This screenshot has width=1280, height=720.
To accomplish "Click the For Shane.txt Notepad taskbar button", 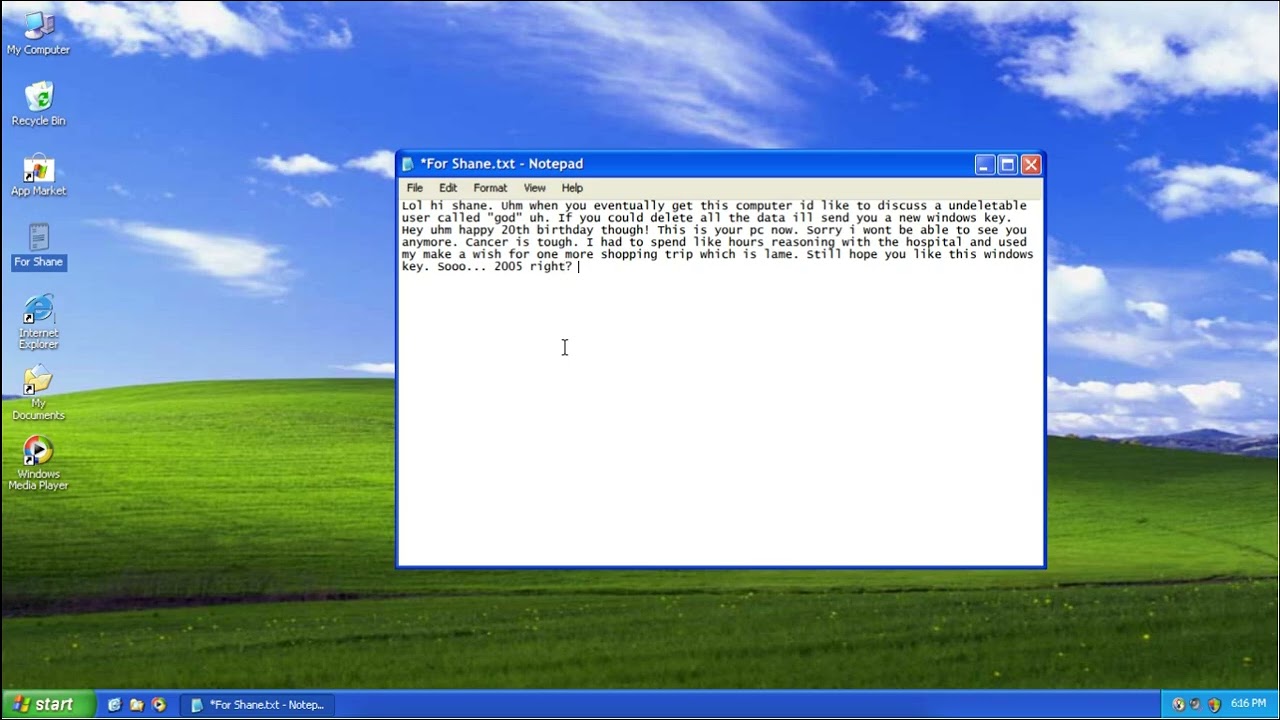I will tap(258, 705).
